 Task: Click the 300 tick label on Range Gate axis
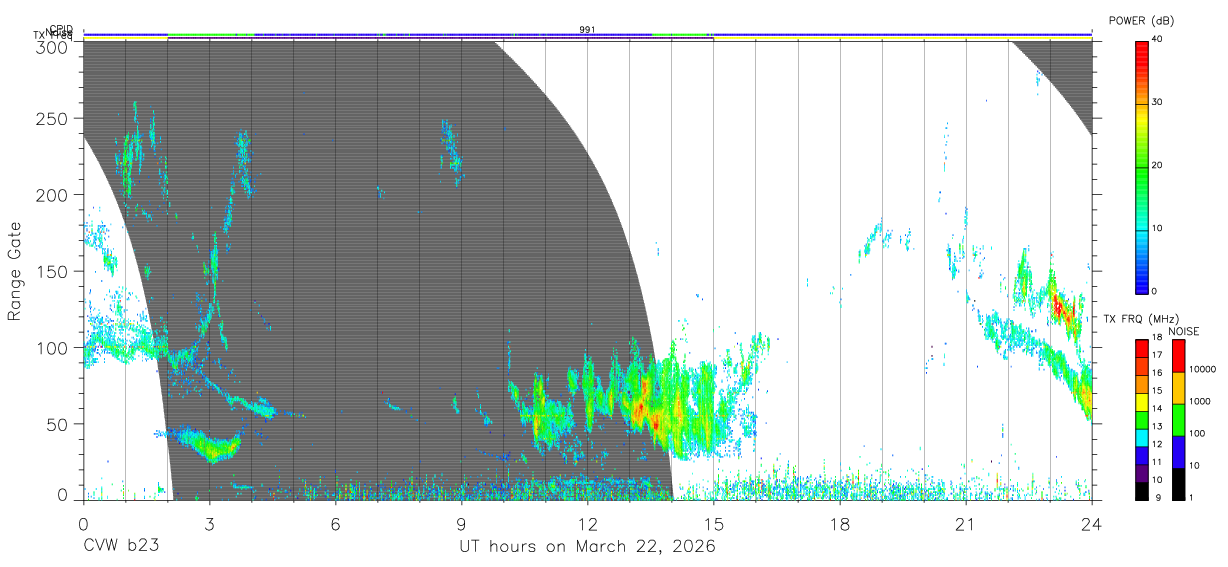(53, 47)
